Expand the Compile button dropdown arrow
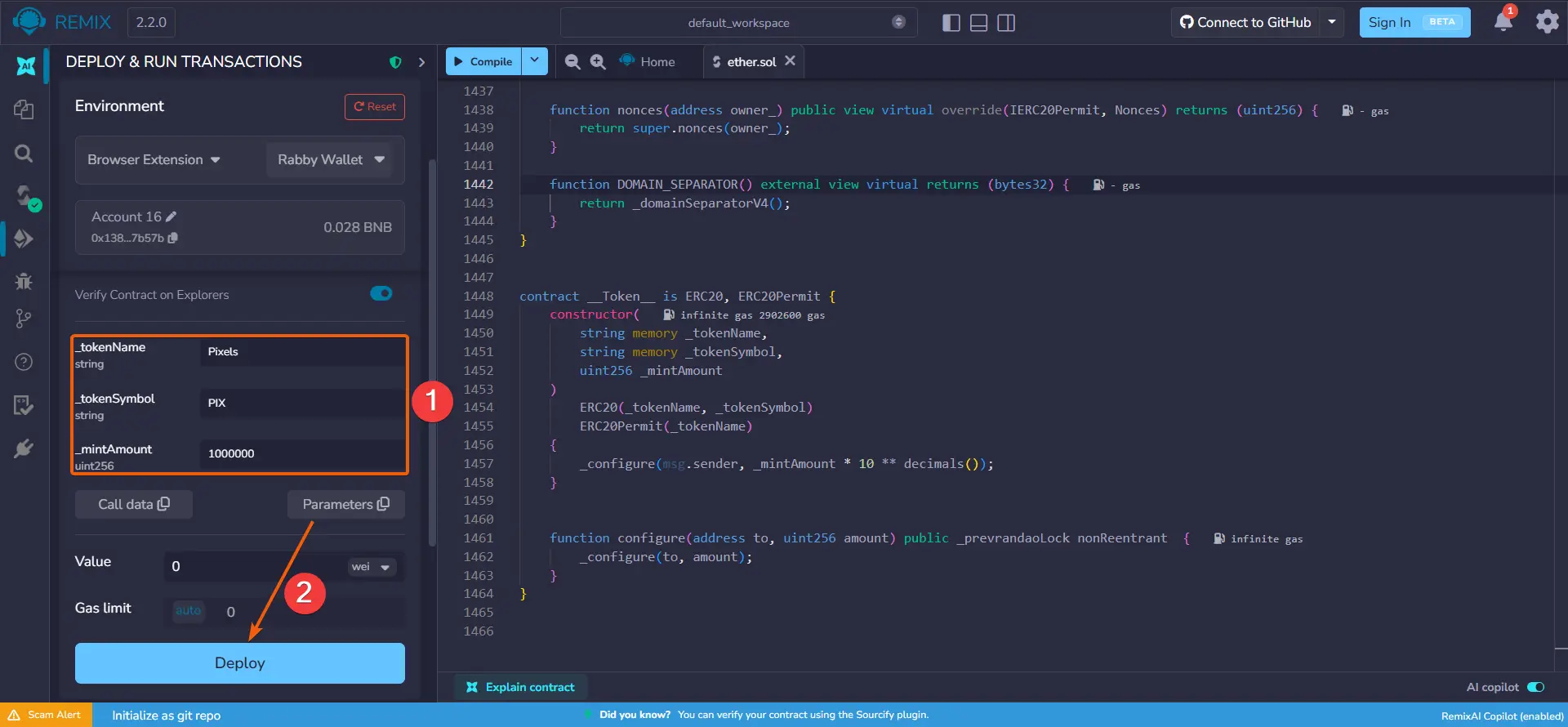This screenshot has width=1568, height=727. (535, 61)
